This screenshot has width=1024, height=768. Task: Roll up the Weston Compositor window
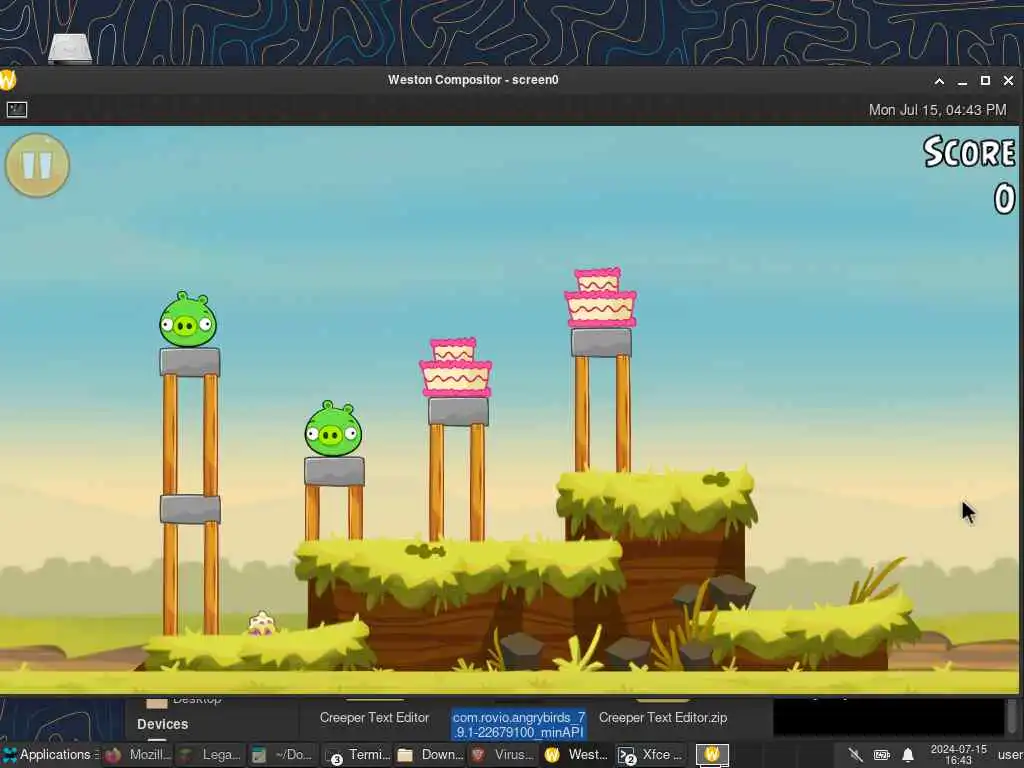click(x=939, y=81)
